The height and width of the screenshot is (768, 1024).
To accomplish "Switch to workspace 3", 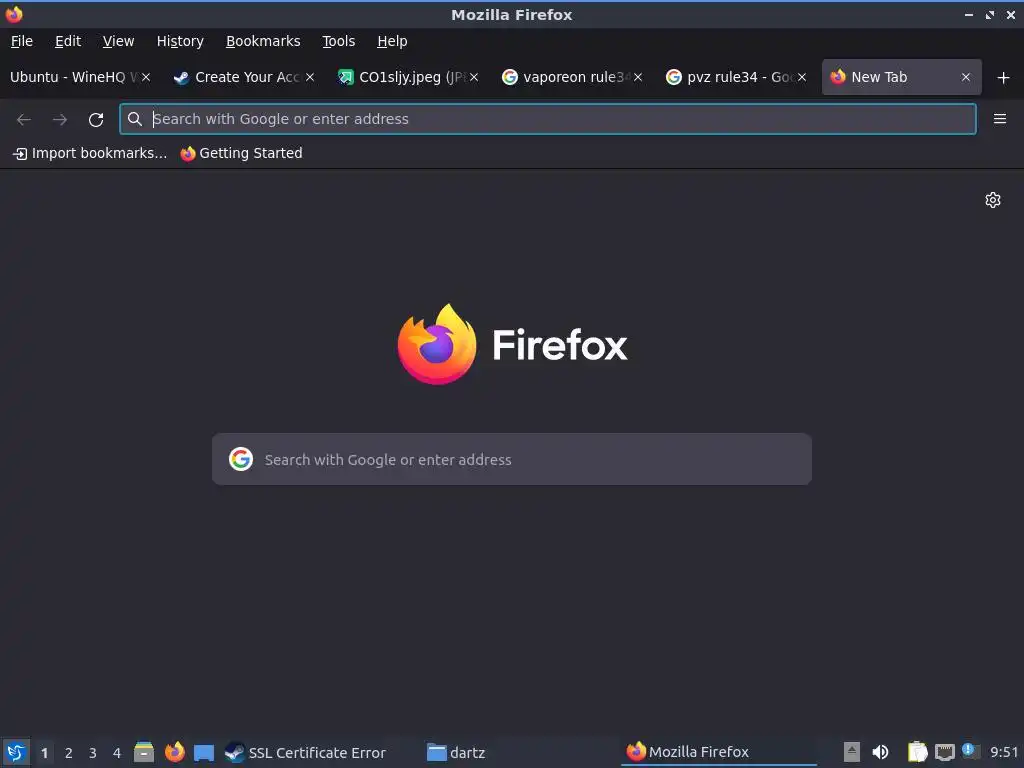I will tap(93, 753).
